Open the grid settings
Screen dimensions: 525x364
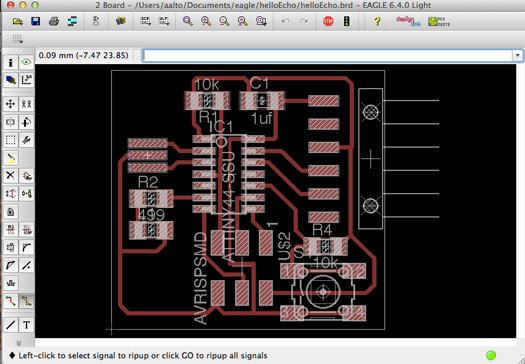click(x=17, y=39)
